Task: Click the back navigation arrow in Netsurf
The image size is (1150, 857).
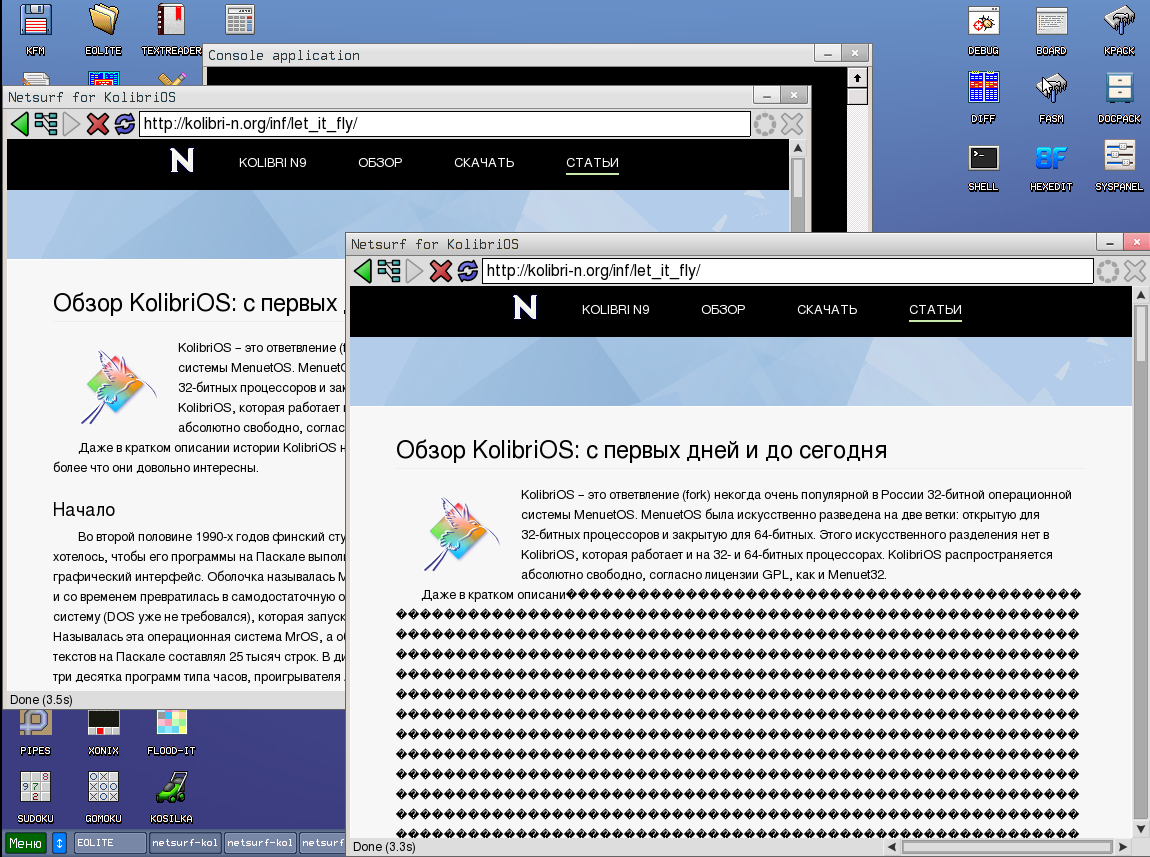Action: [x=364, y=270]
